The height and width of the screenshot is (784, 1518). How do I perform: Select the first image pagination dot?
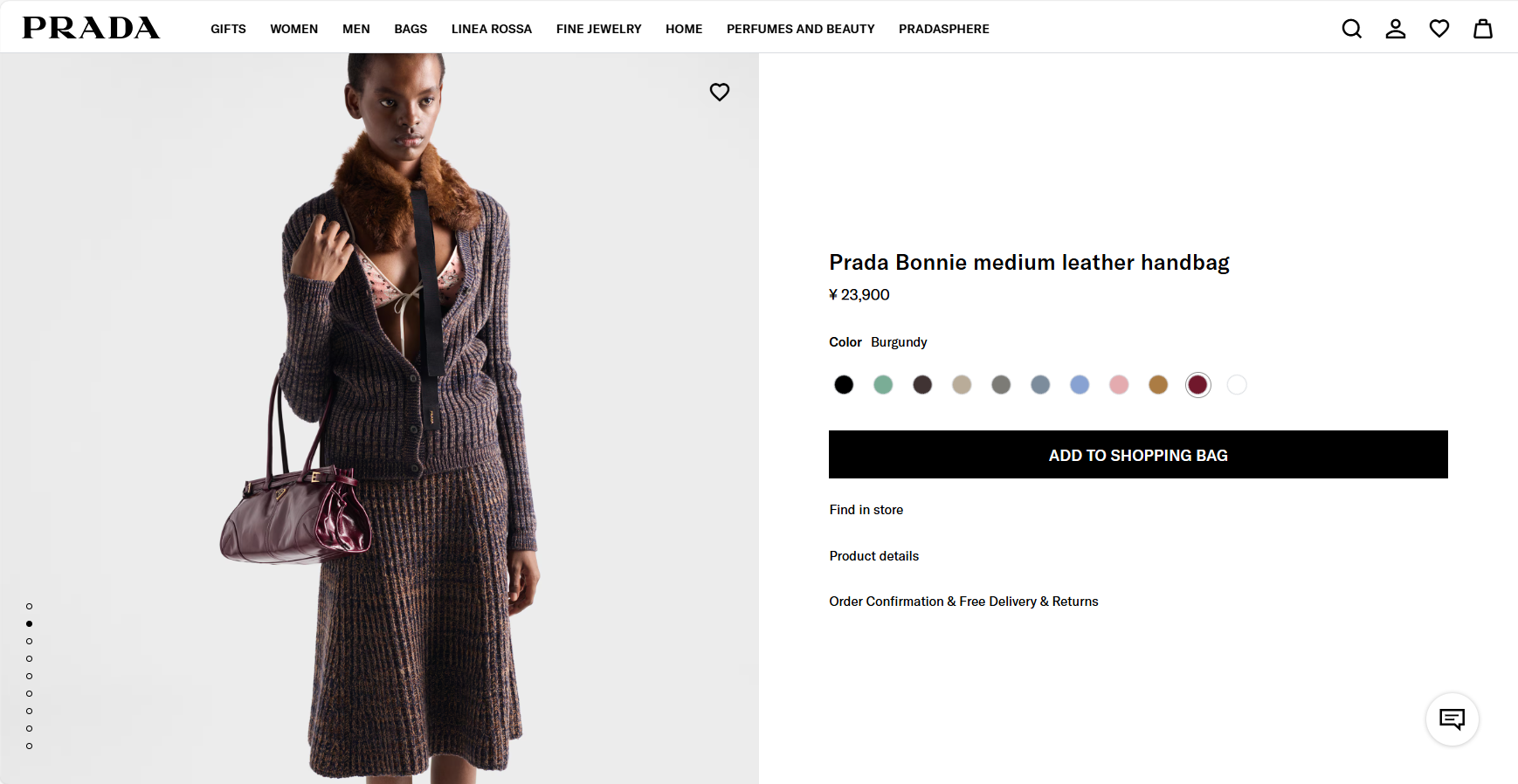coord(30,606)
